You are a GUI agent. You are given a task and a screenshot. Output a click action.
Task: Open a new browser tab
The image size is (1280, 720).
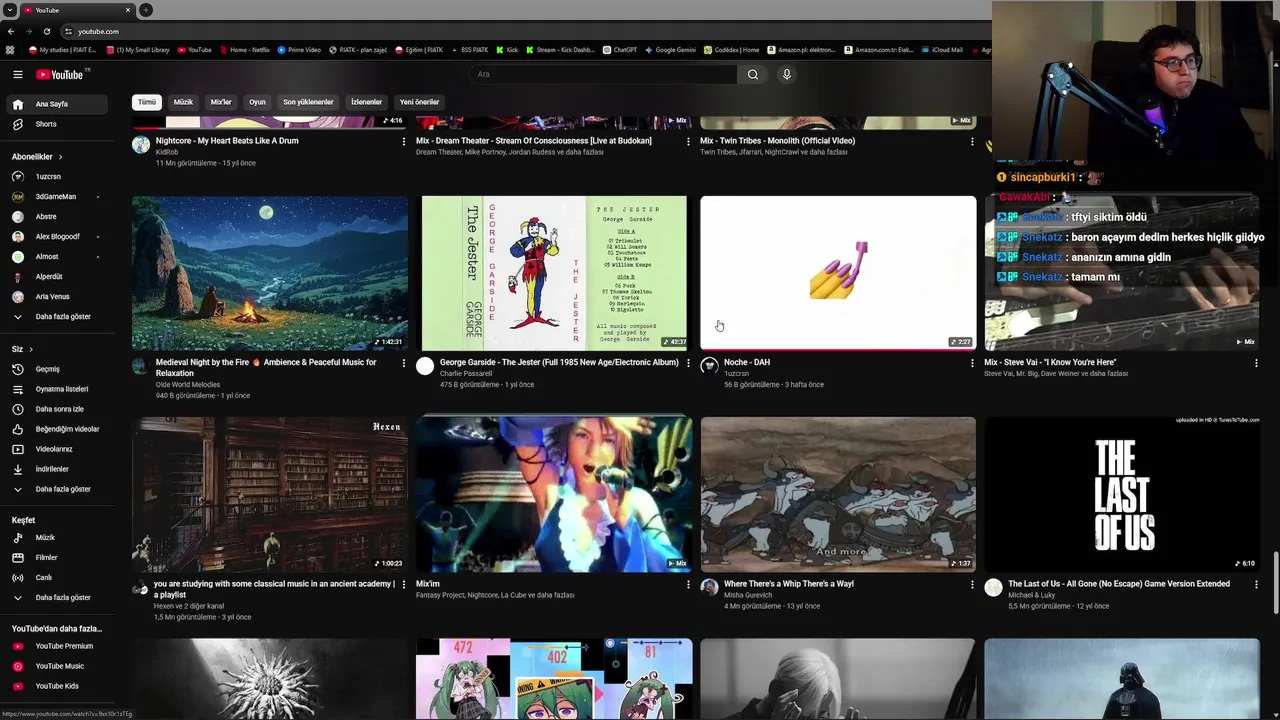pyautogui.click(x=146, y=10)
